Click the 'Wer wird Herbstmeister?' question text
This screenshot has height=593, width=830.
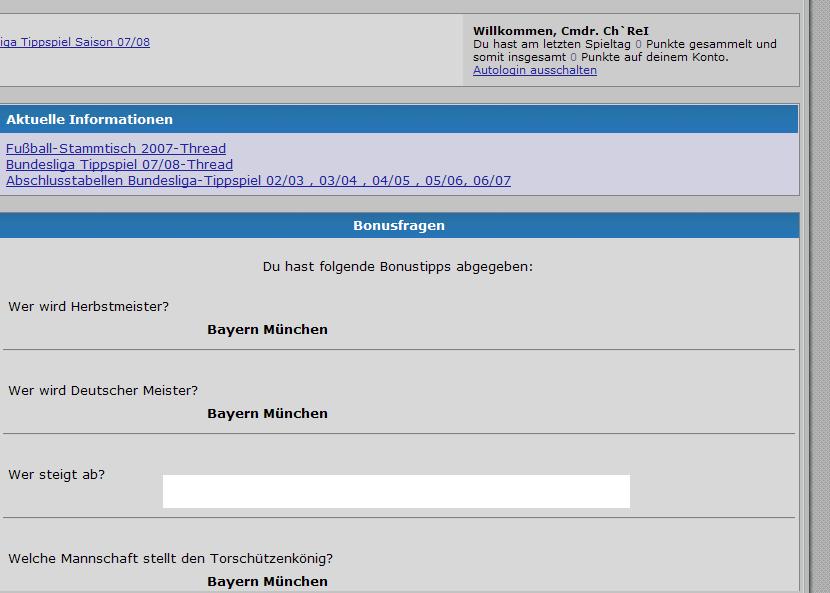(x=89, y=306)
